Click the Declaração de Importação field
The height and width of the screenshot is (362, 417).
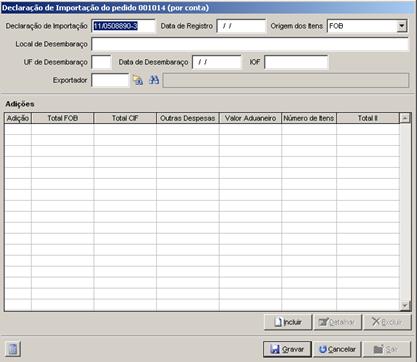123,26
